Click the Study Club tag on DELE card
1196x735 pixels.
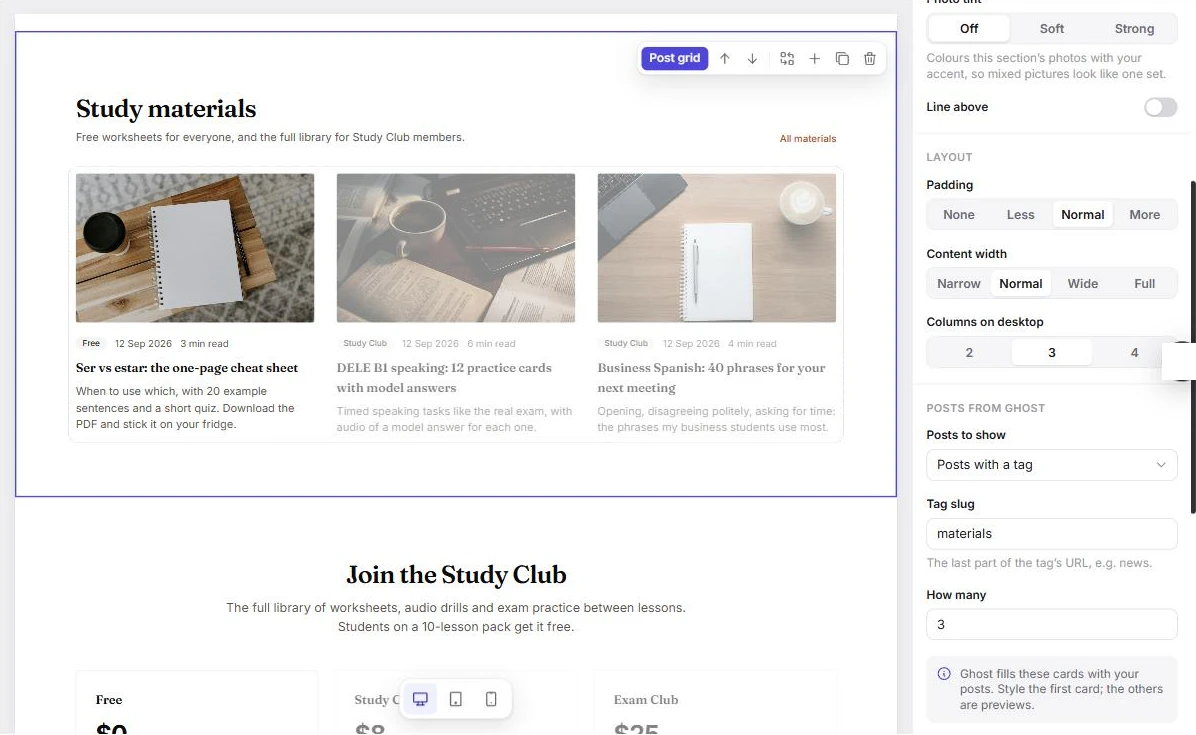[365, 343]
